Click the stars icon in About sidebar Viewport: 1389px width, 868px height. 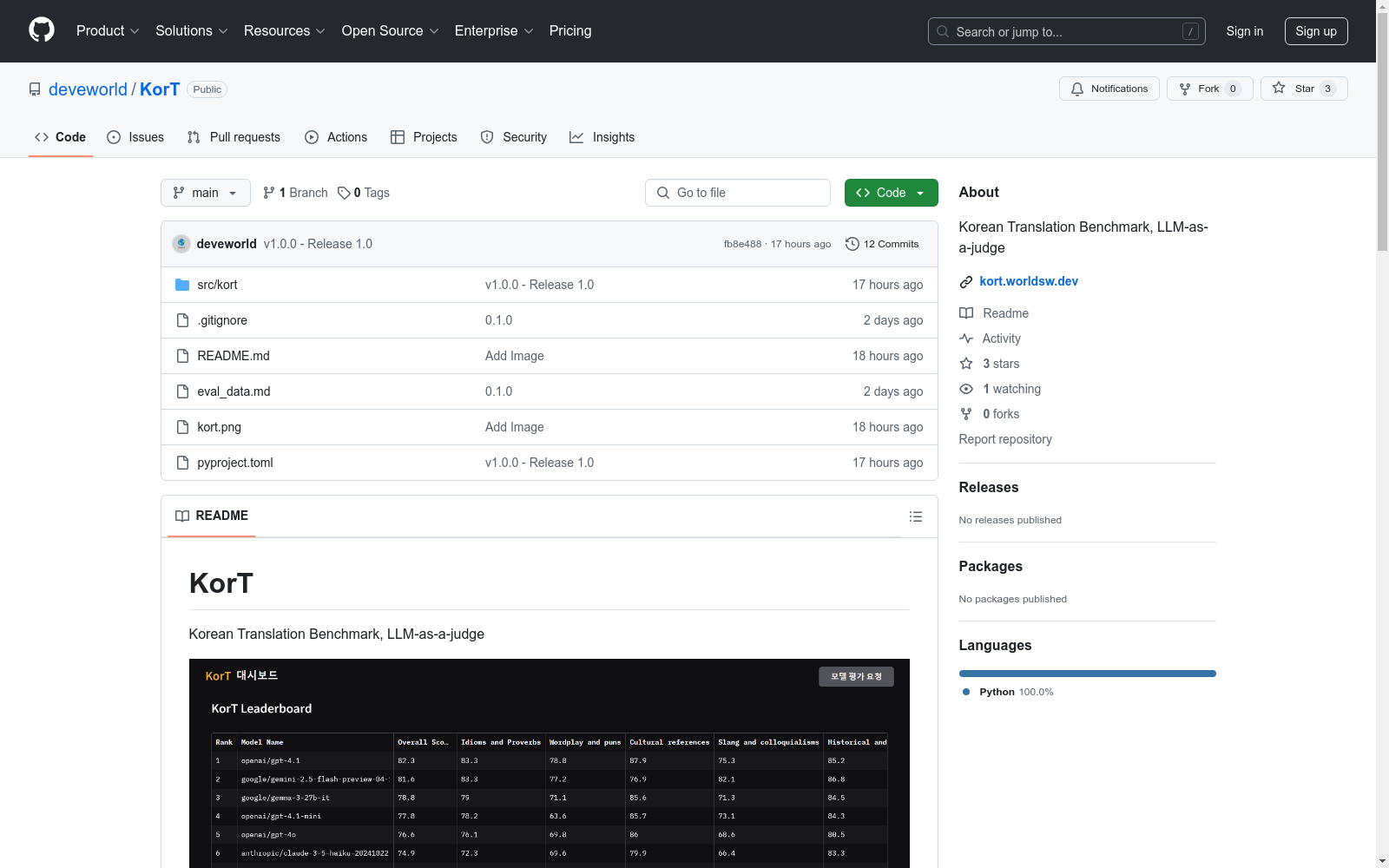coord(966,364)
